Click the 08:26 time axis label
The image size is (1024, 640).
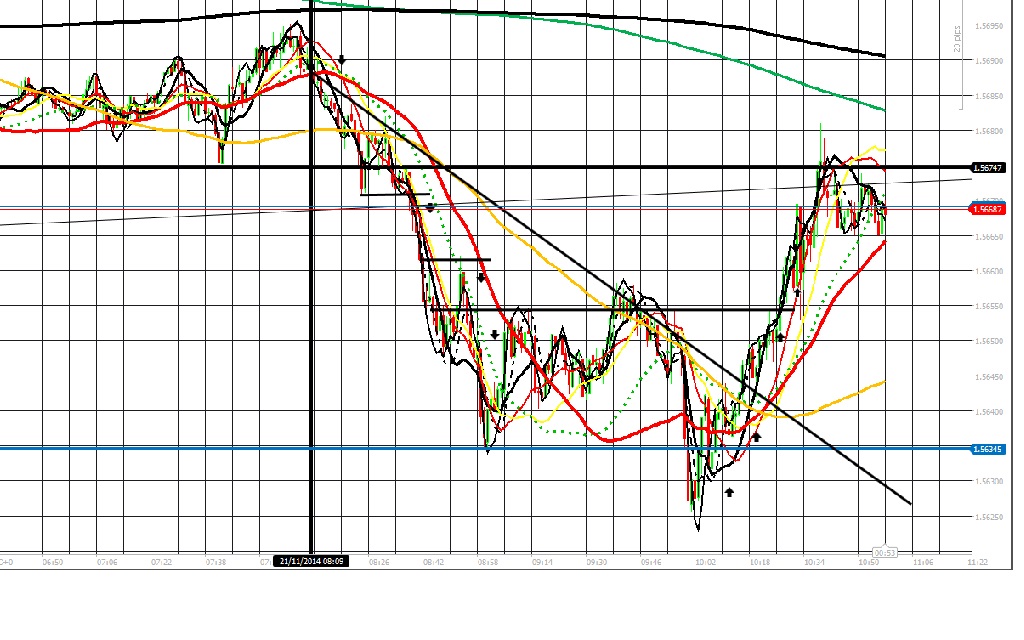click(379, 562)
